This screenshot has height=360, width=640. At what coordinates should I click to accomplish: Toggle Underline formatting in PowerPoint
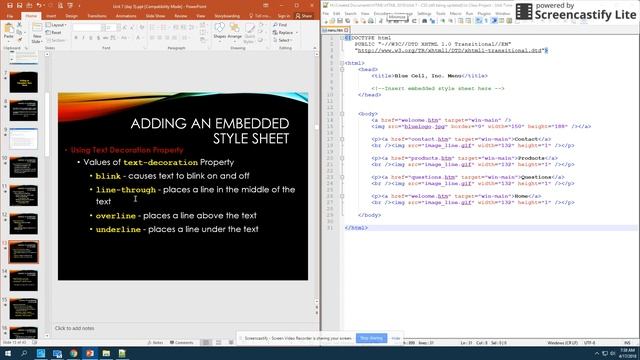pyautogui.click(x=91, y=38)
